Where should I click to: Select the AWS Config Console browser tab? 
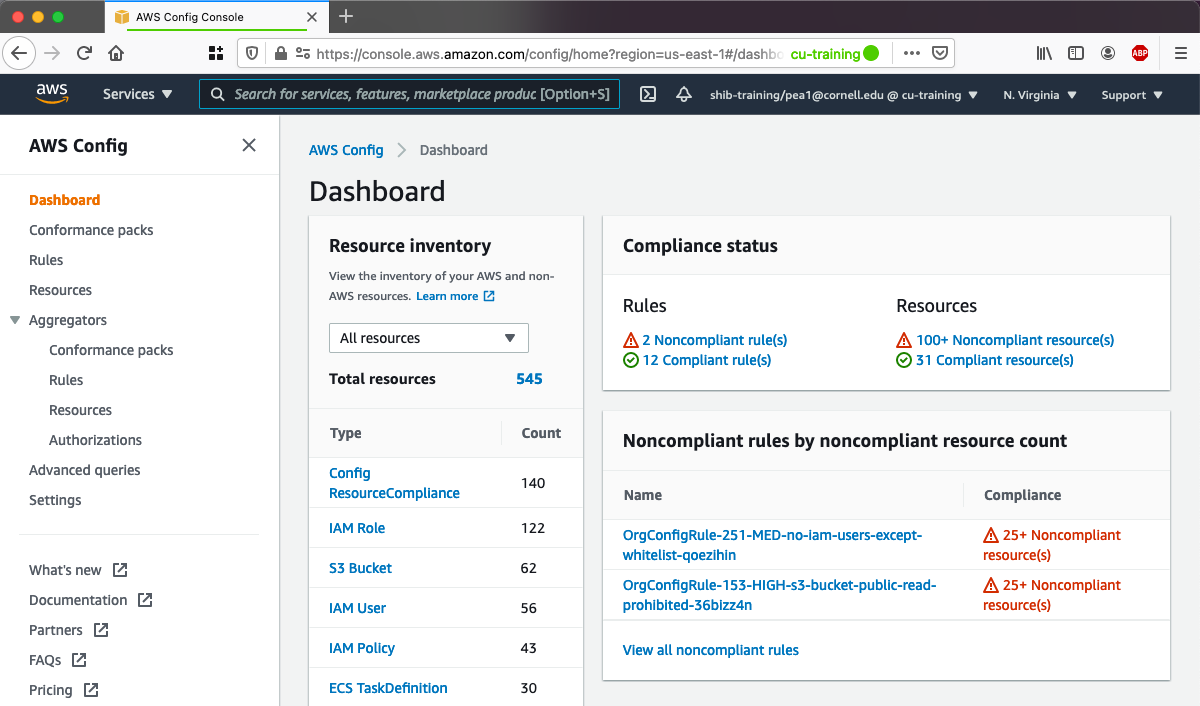[215, 16]
